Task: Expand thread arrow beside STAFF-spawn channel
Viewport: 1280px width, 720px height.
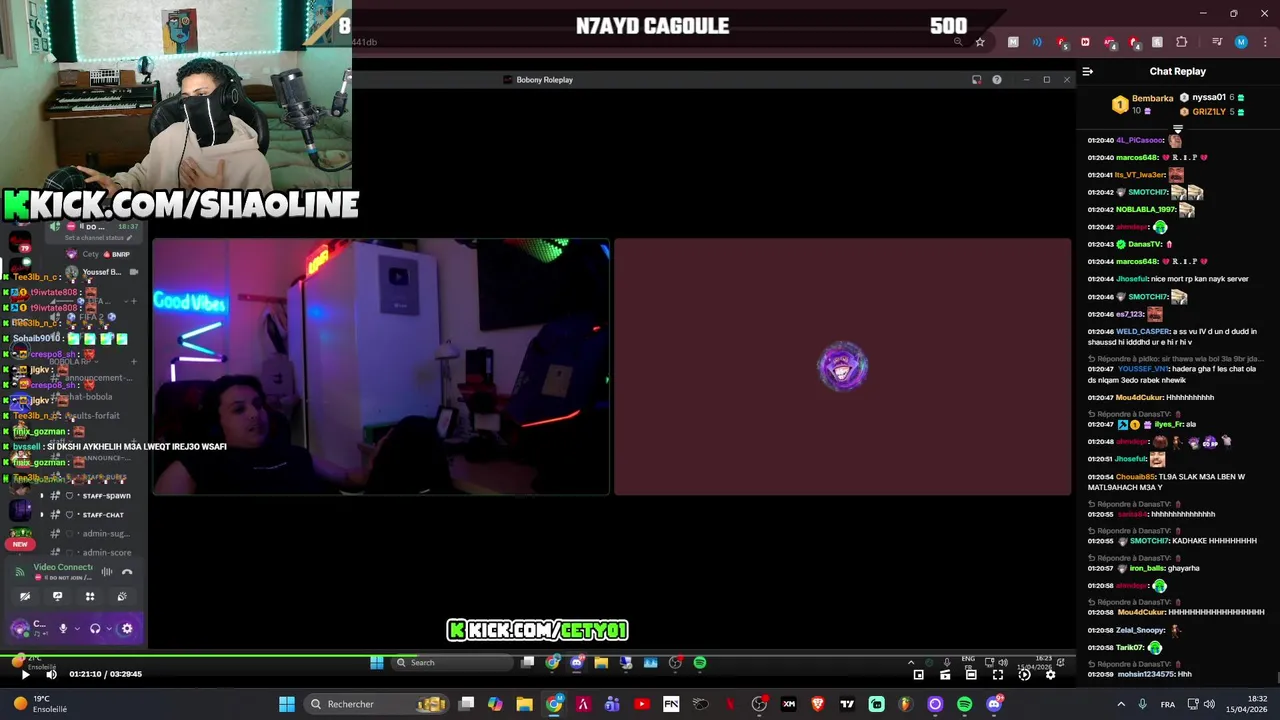Action: point(42,496)
